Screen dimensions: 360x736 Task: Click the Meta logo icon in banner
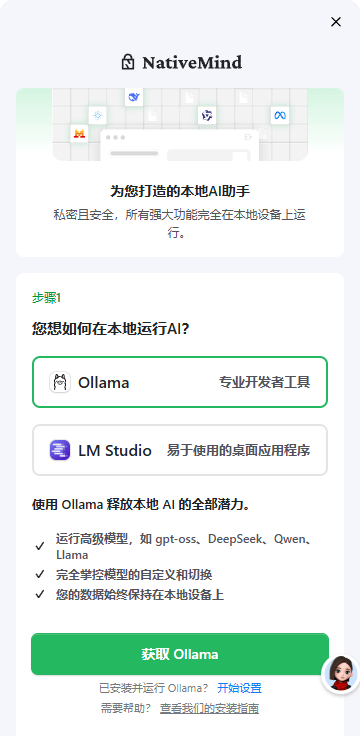pos(280,115)
